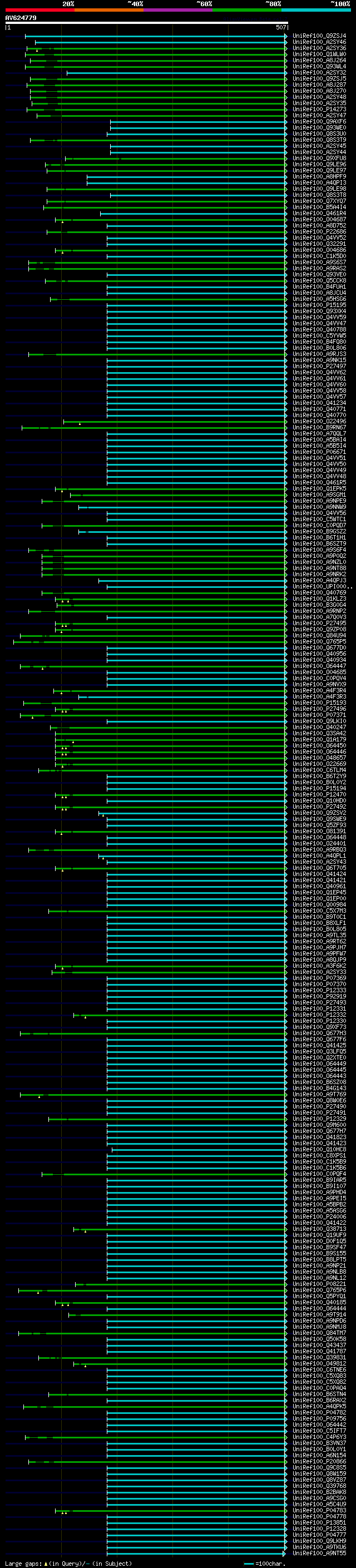Screen dimensions: 356x1568
Task: Click the UniRef100_P20866 label
Action: (319, 1461)
